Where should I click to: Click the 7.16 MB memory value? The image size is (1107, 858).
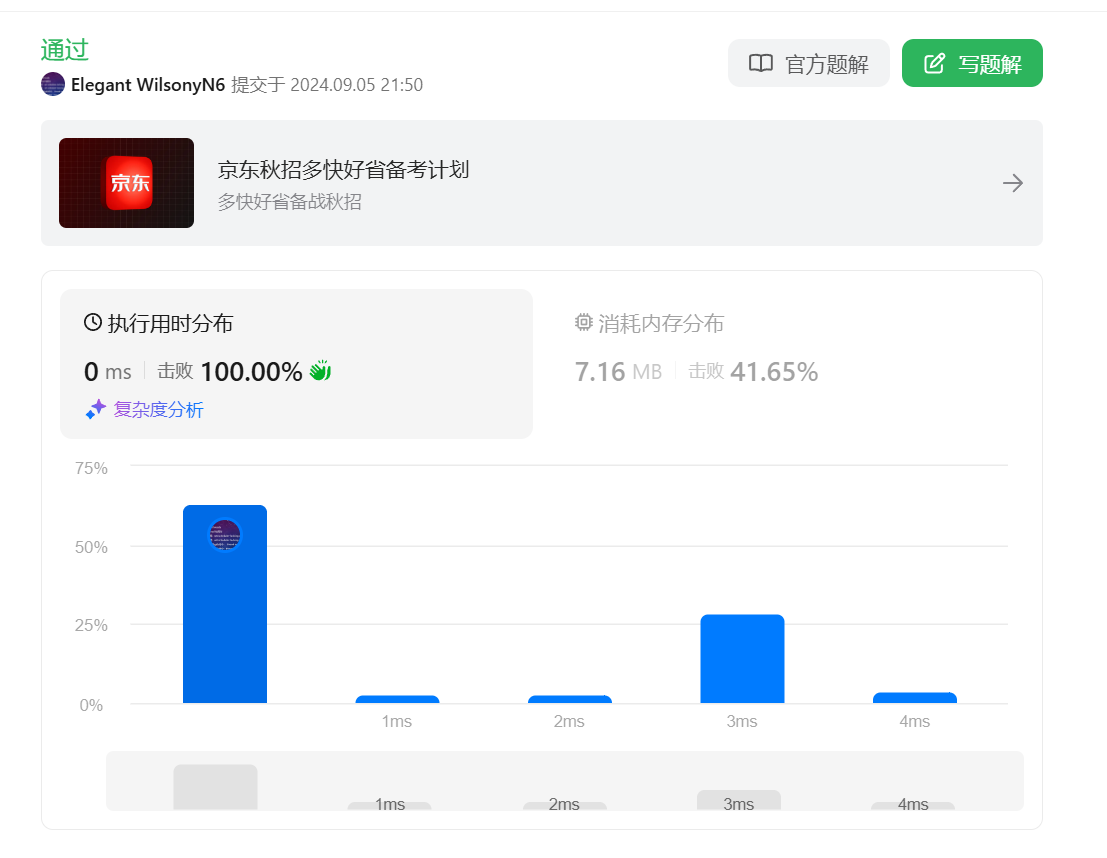(x=618, y=371)
